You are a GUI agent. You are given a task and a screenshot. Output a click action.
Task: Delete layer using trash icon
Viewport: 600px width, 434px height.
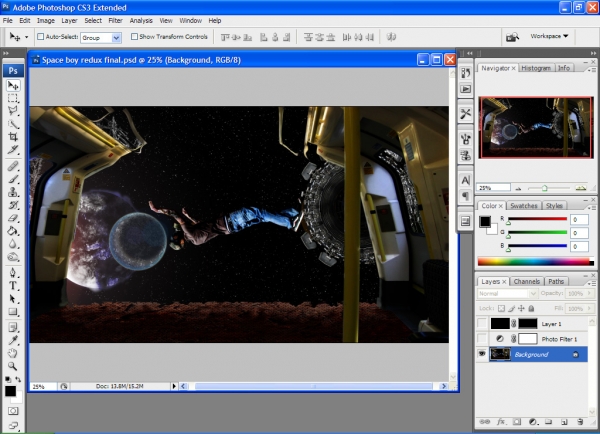580,422
